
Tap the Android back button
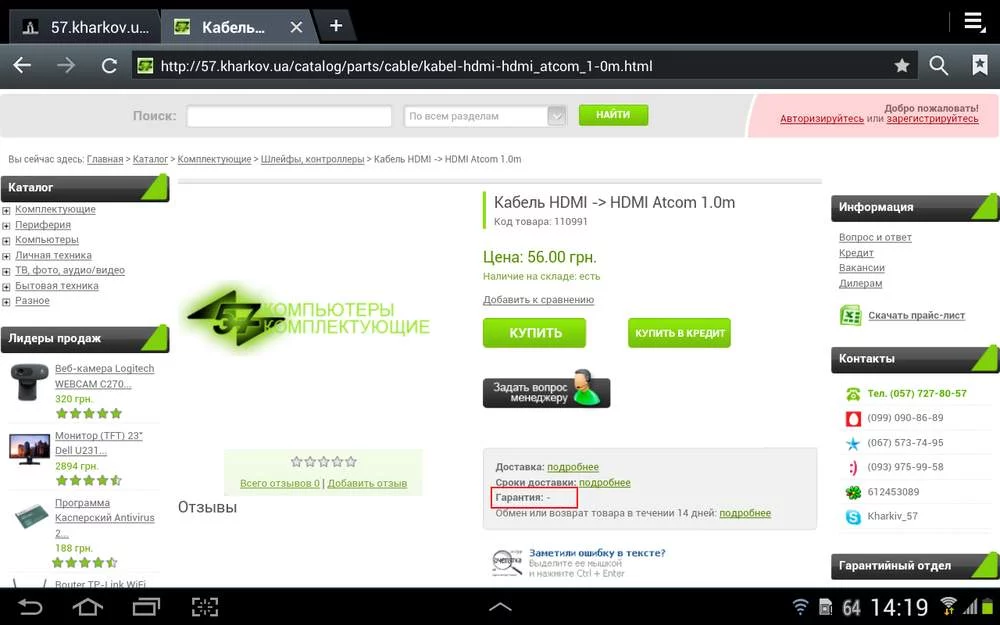[29, 607]
